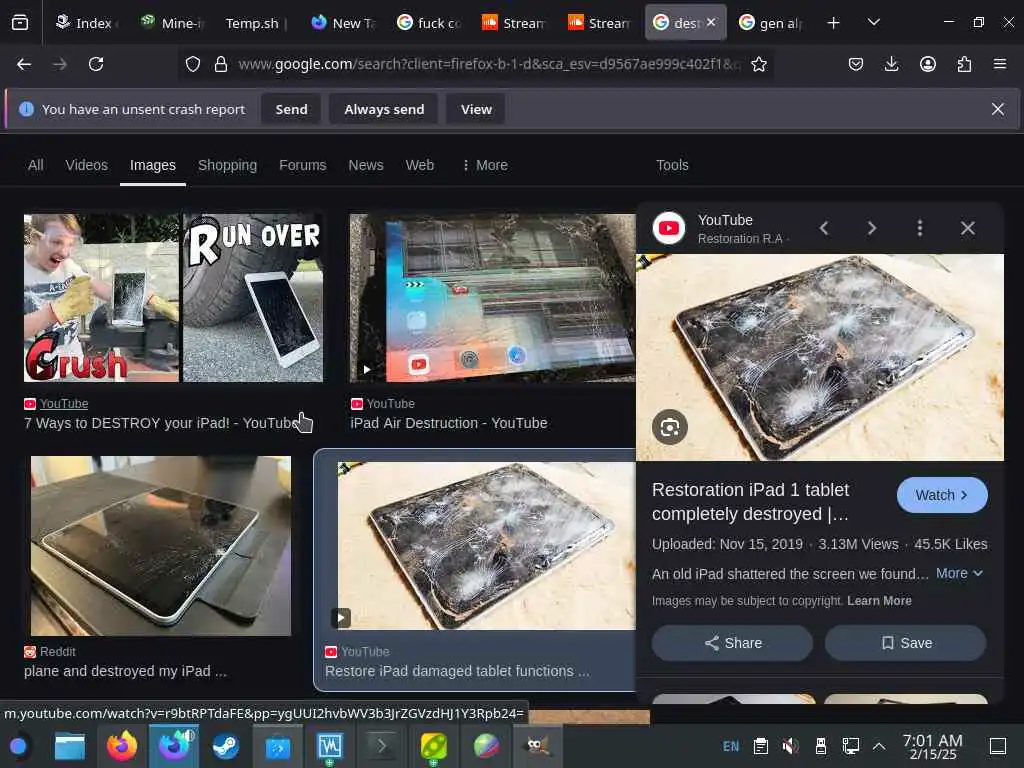This screenshot has width=1024, height=768.
Task: Open the large shattered iPad preview image
Action: coord(820,357)
